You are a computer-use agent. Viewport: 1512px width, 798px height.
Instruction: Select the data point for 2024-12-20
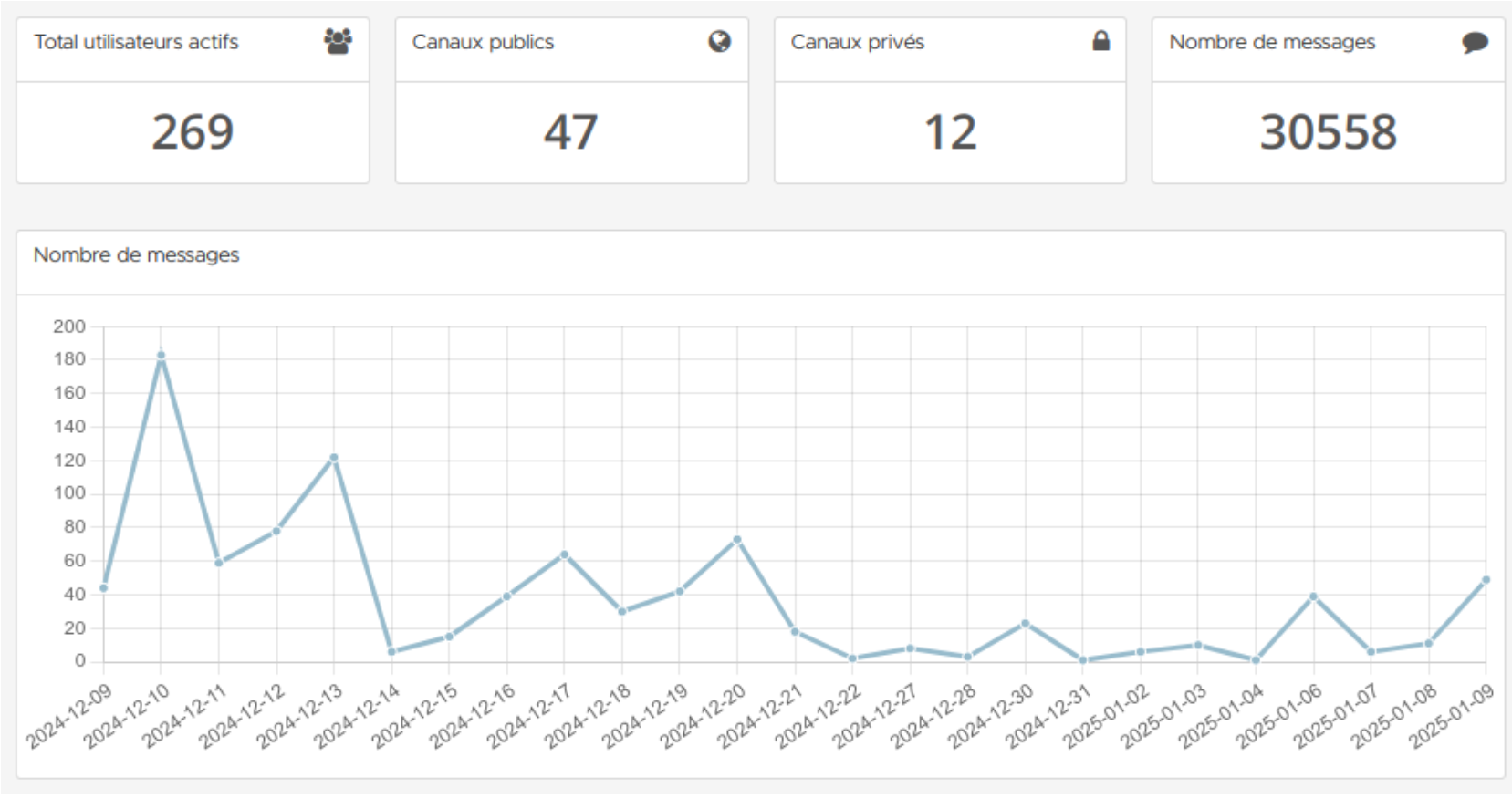pos(737,540)
